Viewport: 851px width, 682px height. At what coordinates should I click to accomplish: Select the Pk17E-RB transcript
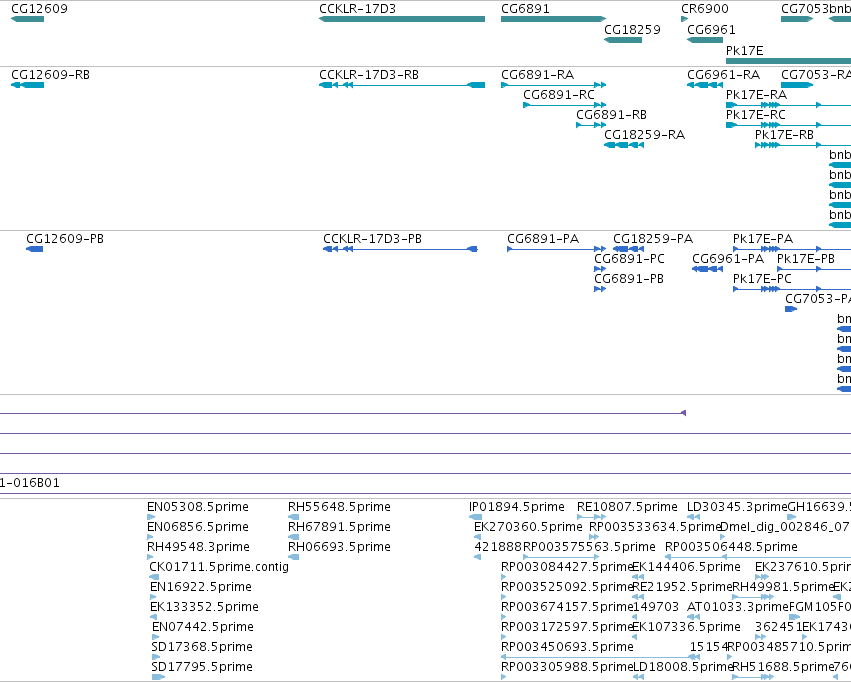point(803,145)
